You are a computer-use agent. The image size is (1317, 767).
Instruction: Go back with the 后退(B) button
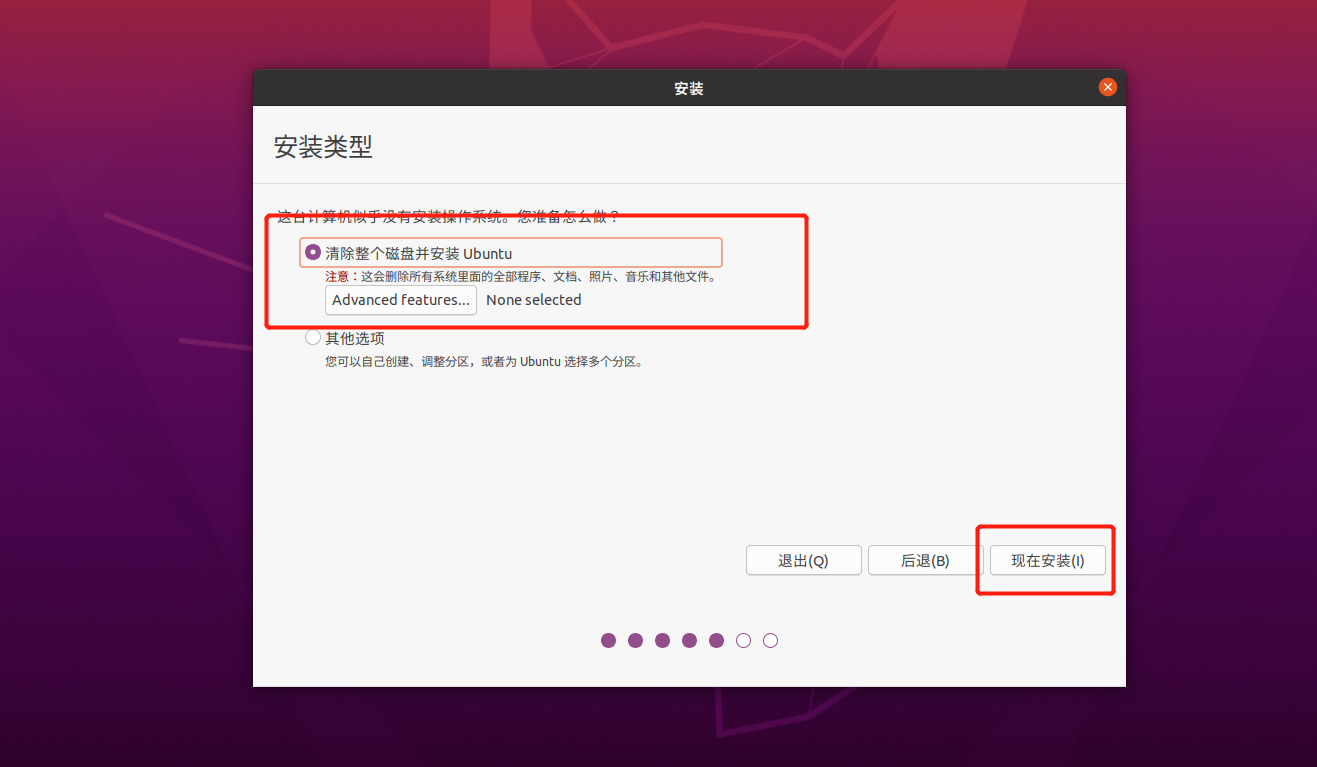tap(925, 561)
